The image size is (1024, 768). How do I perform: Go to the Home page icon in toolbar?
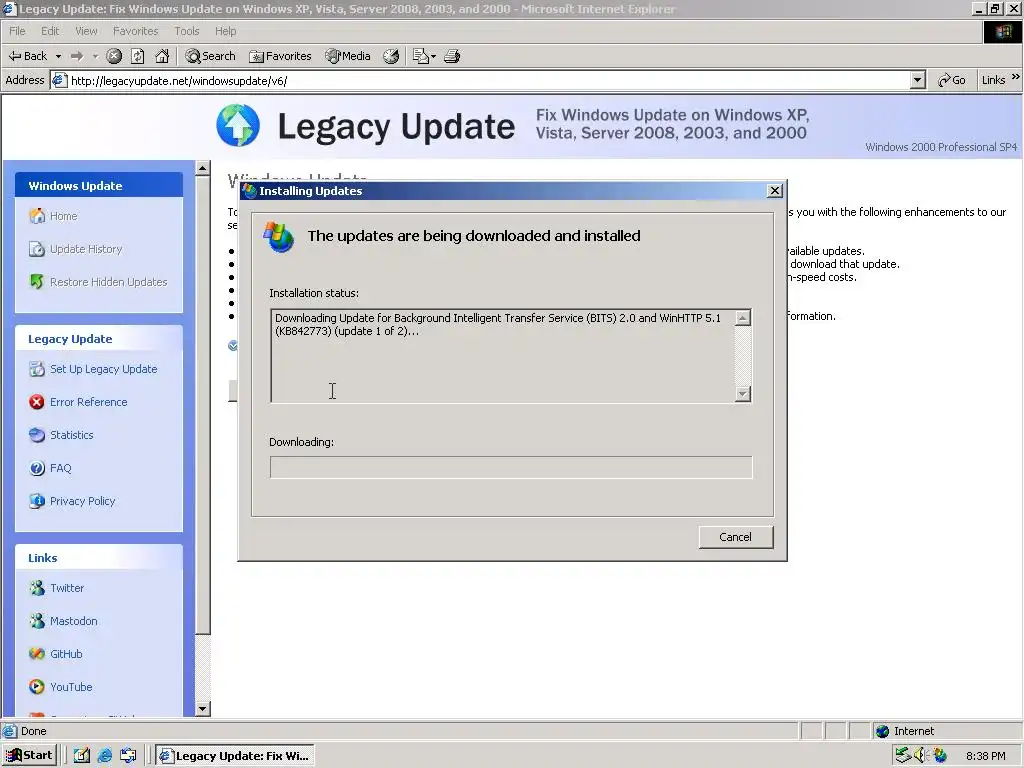(162, 56)
